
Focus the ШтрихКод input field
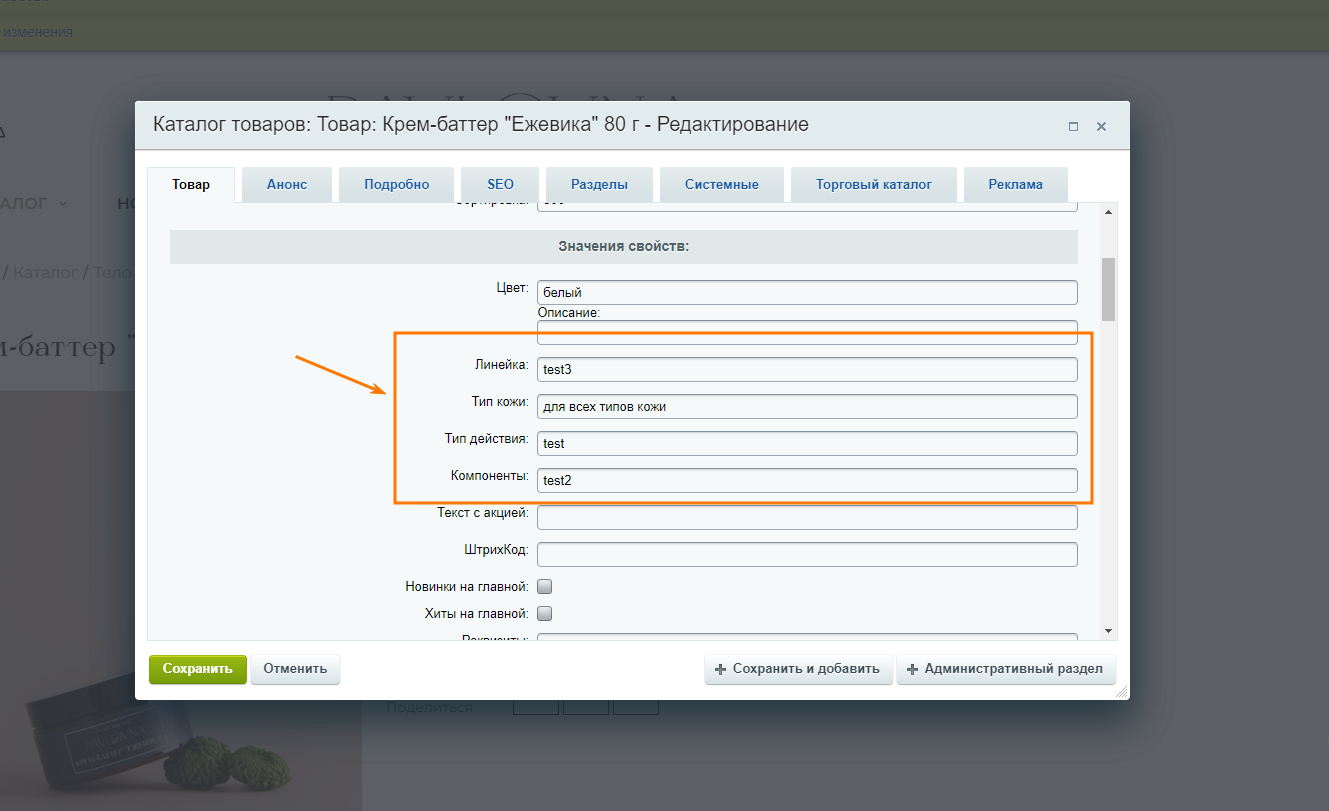pyautogui.click(x=808, y=554)
